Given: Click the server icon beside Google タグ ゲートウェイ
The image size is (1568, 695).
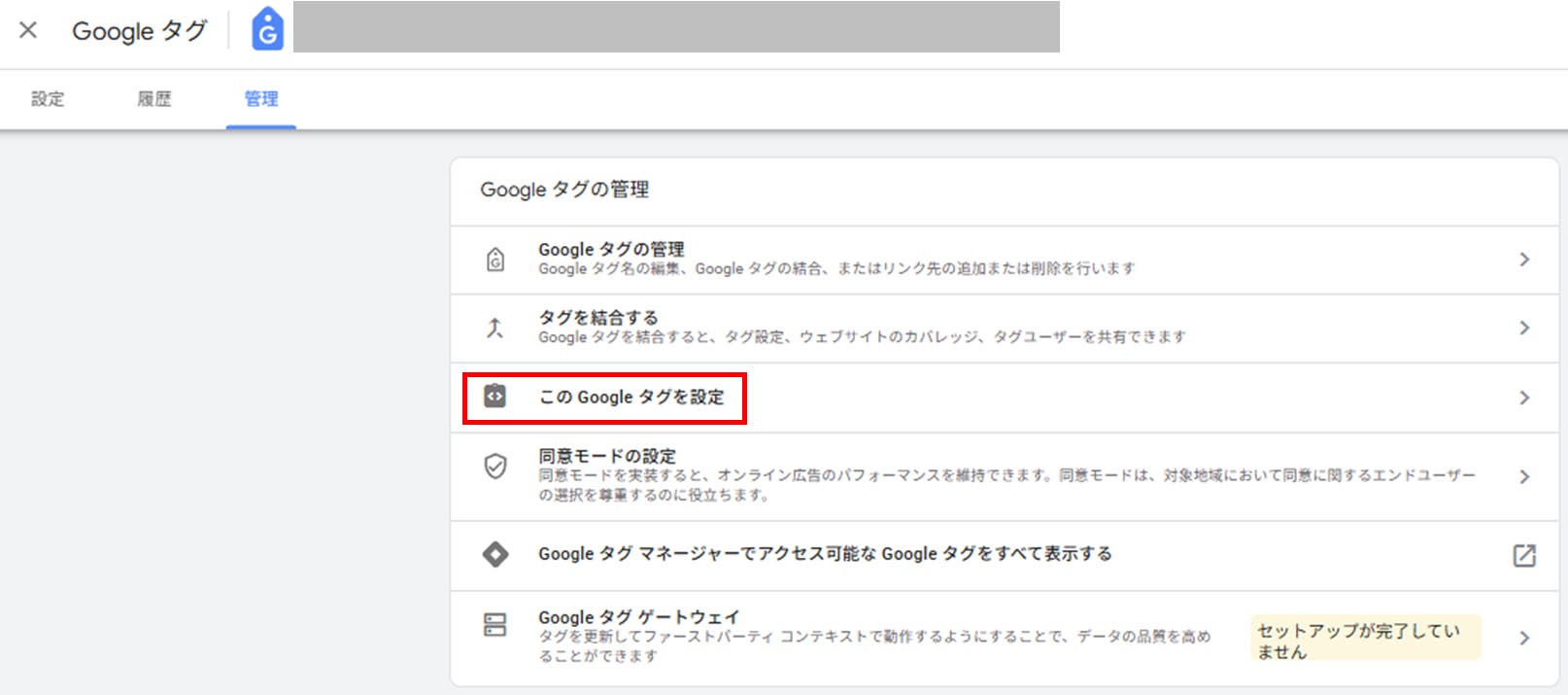Looking at the screenshot, I should [495, 624].
